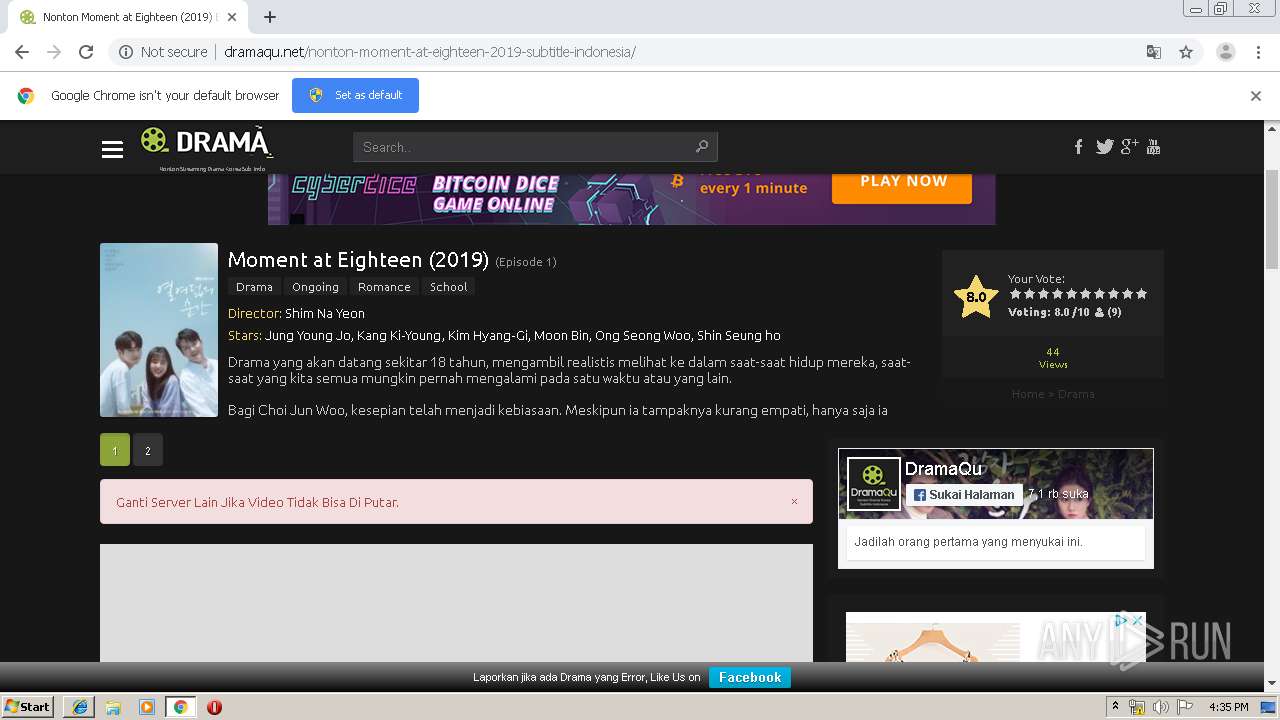
Task: Click the Moment at Eighteen (2019) title
Action: point(358,260)
